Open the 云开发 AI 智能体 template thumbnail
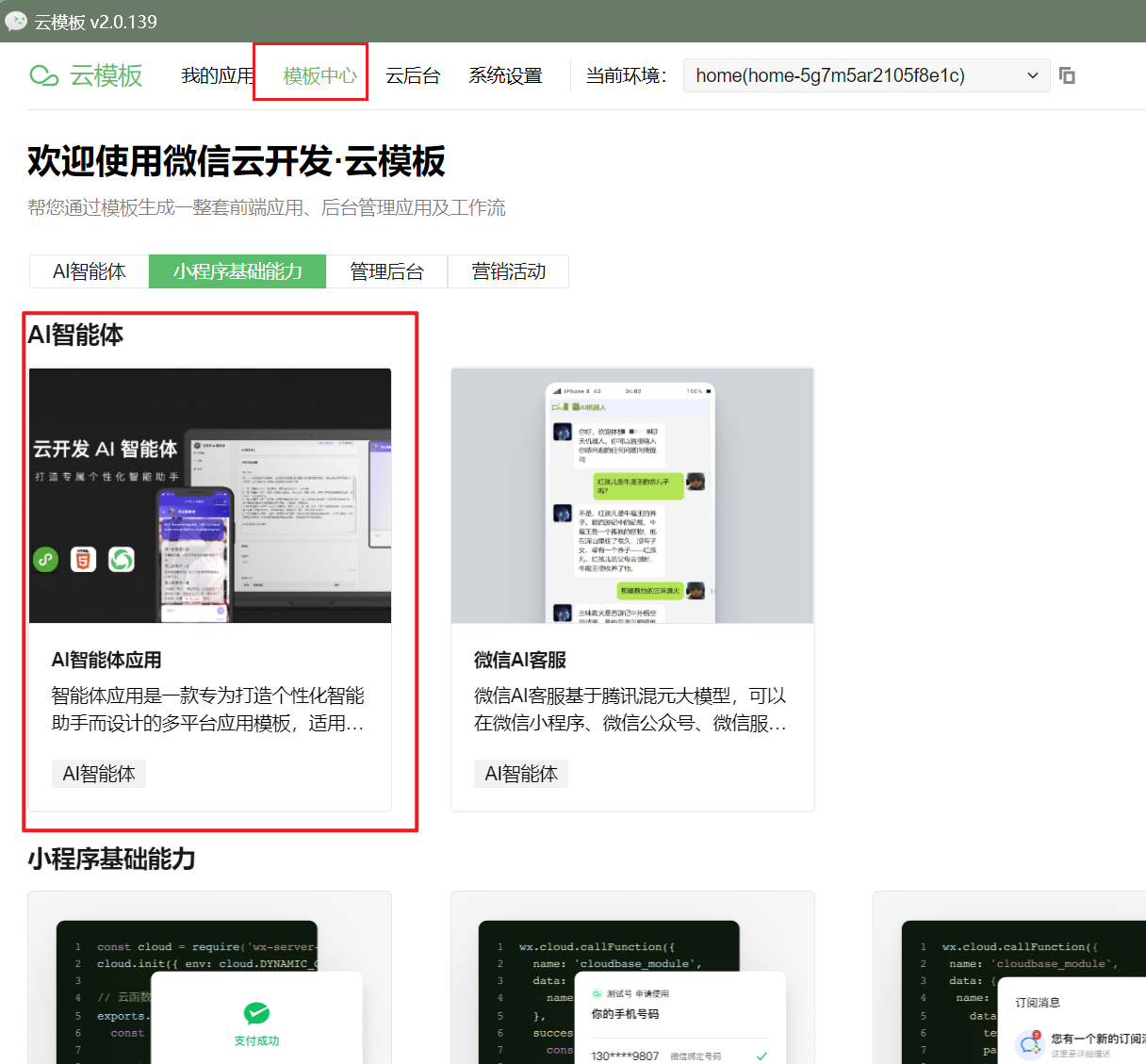The image size is (1146, 1064). coord(210,496)
